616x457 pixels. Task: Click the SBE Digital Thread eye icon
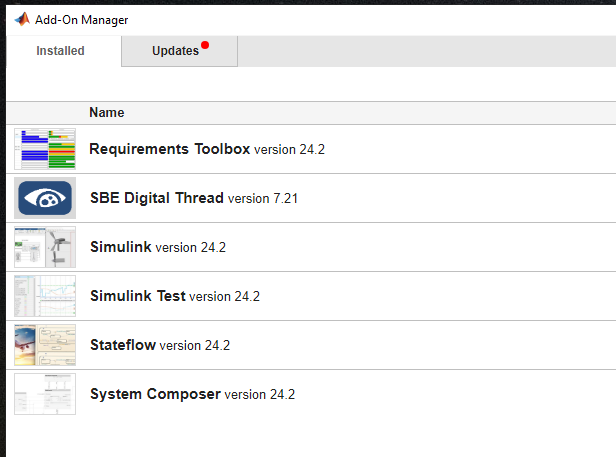pos(45,198)
